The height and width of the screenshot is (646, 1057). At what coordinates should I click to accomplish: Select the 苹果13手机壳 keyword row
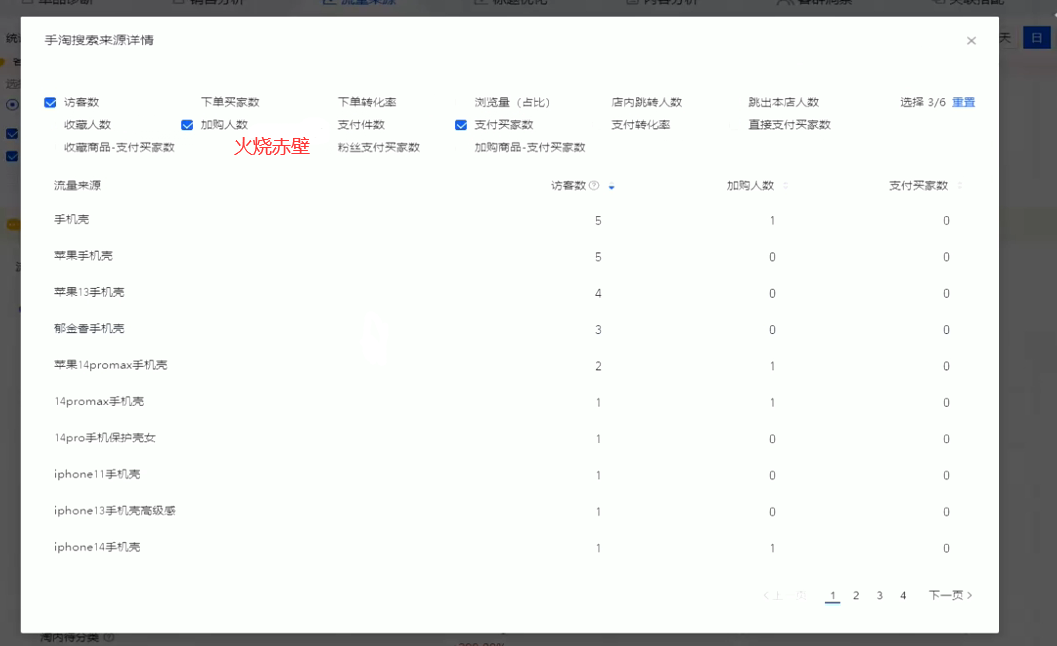pos(510,293)
